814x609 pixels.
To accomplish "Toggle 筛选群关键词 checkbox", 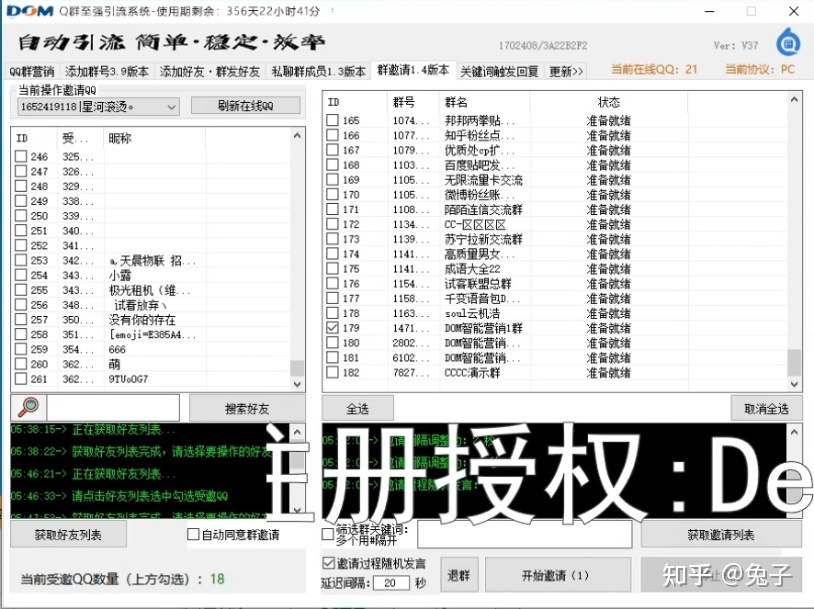I will pos(328,534).
